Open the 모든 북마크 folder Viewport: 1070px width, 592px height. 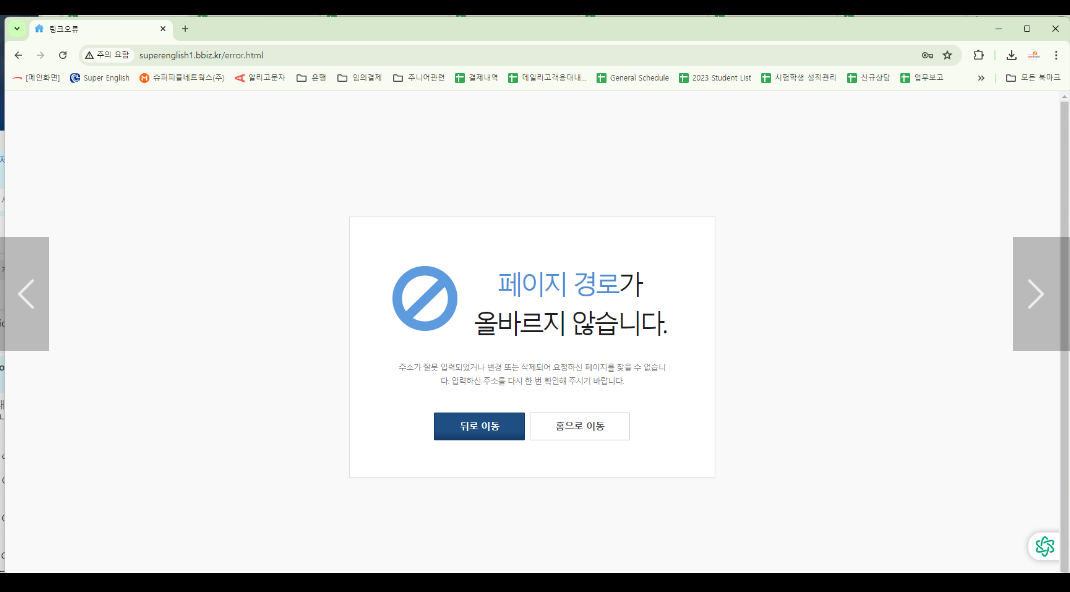click(1033, 78)
